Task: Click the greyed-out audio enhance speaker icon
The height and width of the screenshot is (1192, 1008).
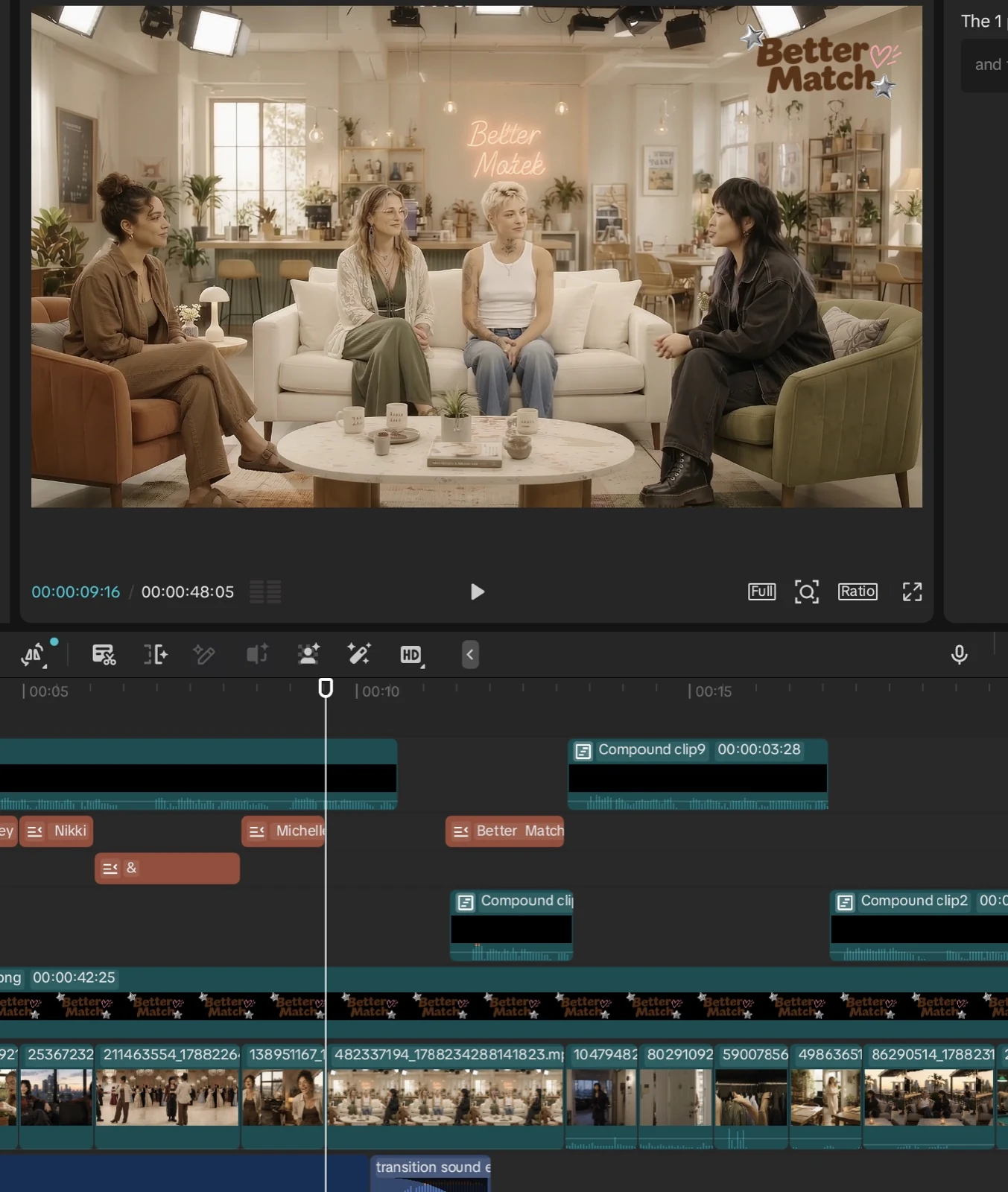Action: [x=257, y=655]
